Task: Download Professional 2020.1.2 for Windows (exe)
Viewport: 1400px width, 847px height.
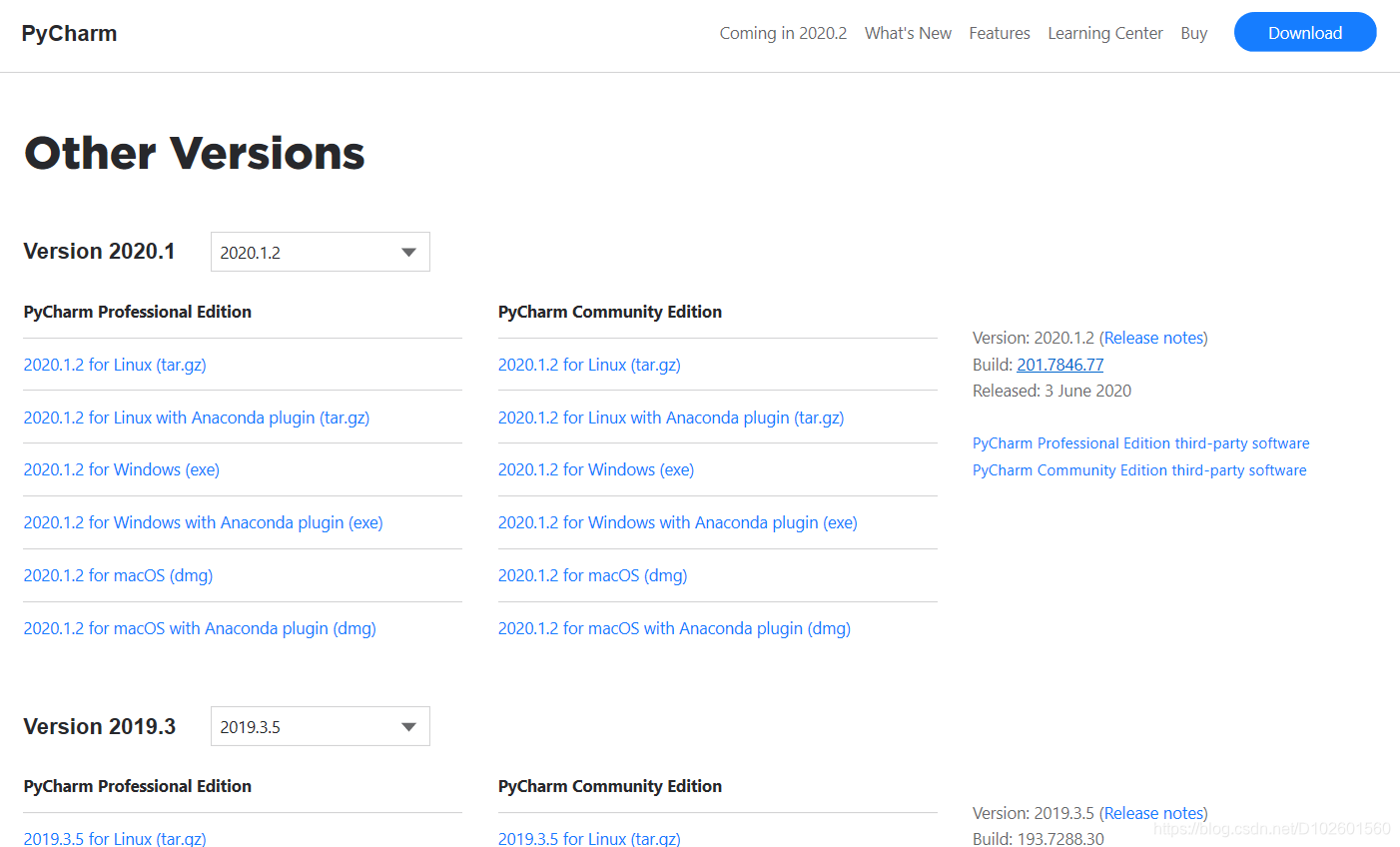Action: [122, 469]
